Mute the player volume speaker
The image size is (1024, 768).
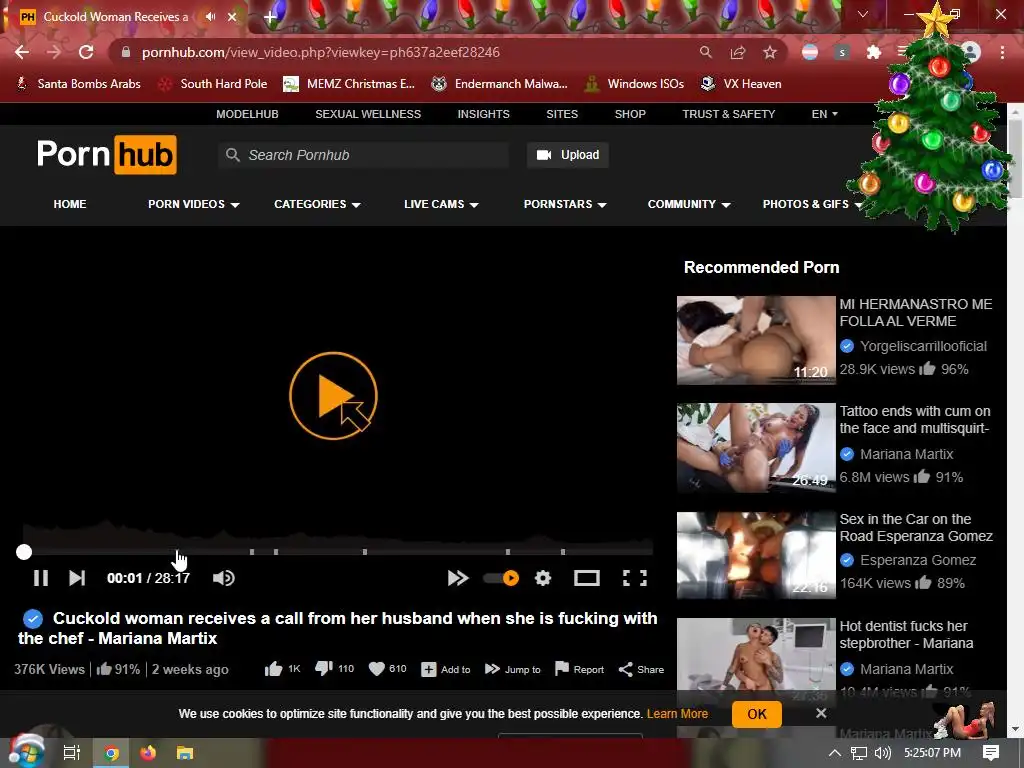[x=223, y=578]
